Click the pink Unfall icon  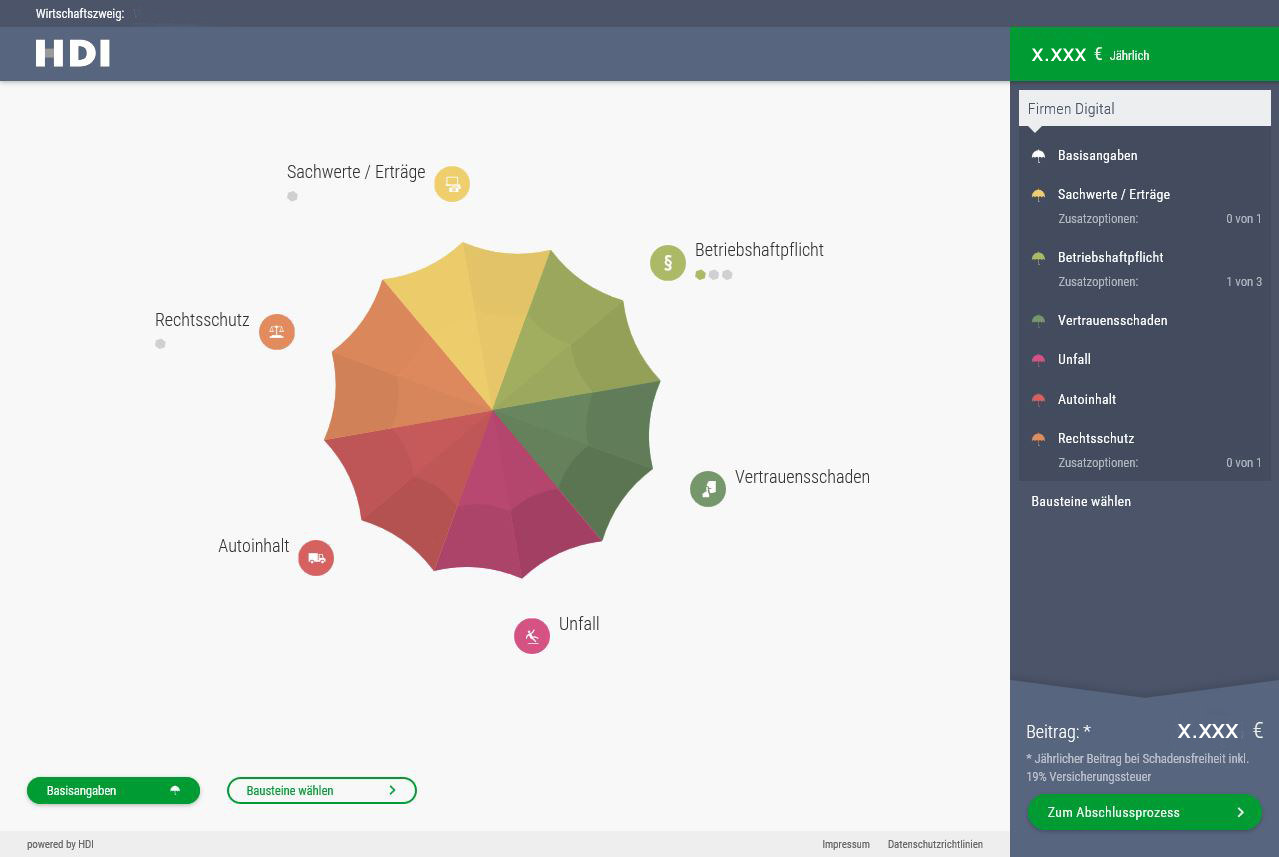coord(532,636)
